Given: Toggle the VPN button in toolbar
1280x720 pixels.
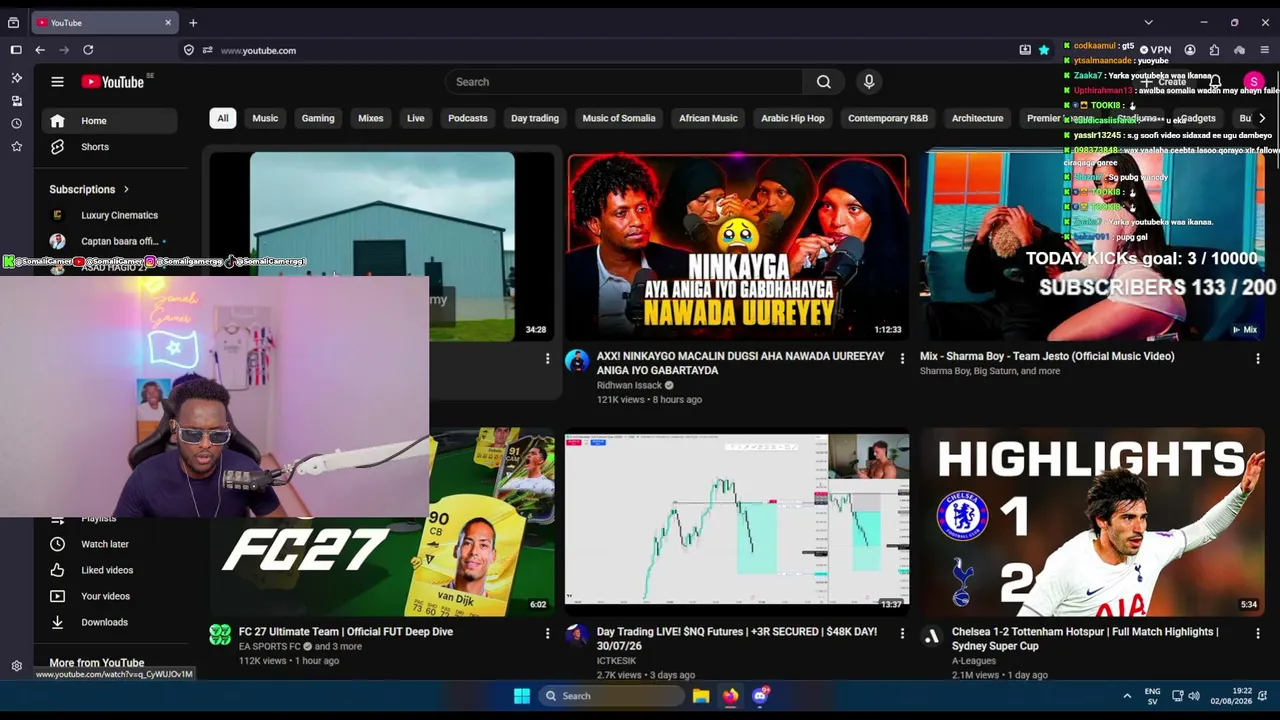Looking at the screenshot, I should [1156, 50].
